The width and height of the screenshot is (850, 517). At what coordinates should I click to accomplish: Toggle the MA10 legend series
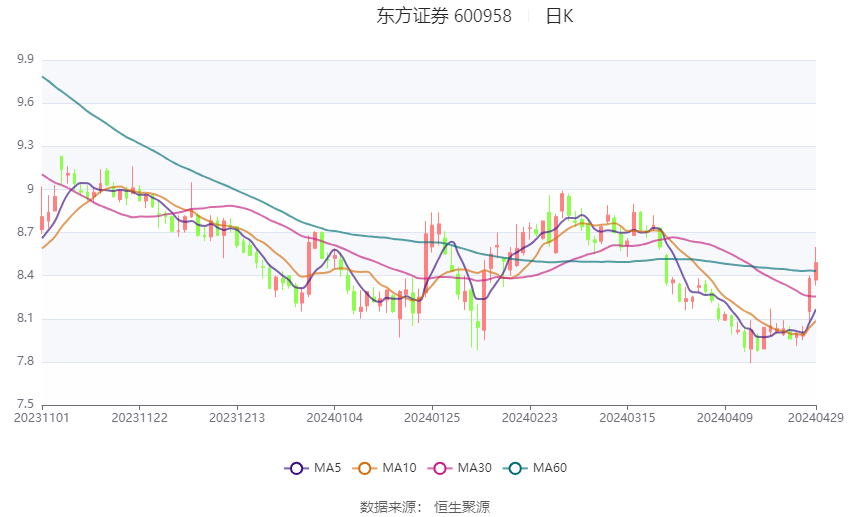(384, 468)
